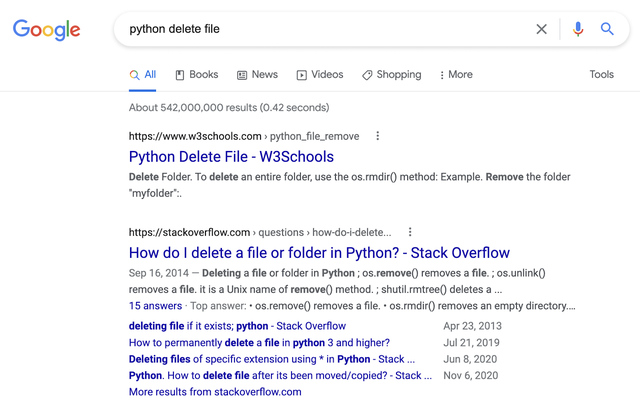640x400 pixels.
Task: Open the Tools options
Action: click(x=601, y=74)
